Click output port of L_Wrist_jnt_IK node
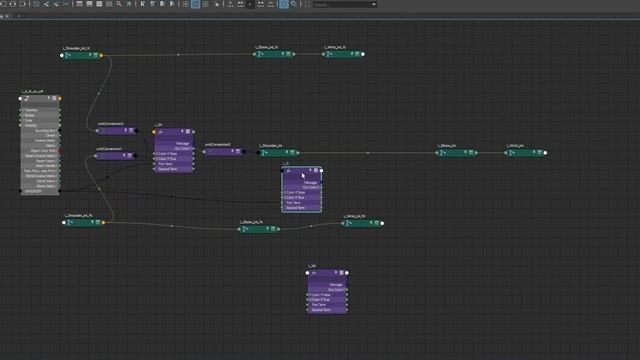This screenshot has width=640, height=360. pos(363,54)
